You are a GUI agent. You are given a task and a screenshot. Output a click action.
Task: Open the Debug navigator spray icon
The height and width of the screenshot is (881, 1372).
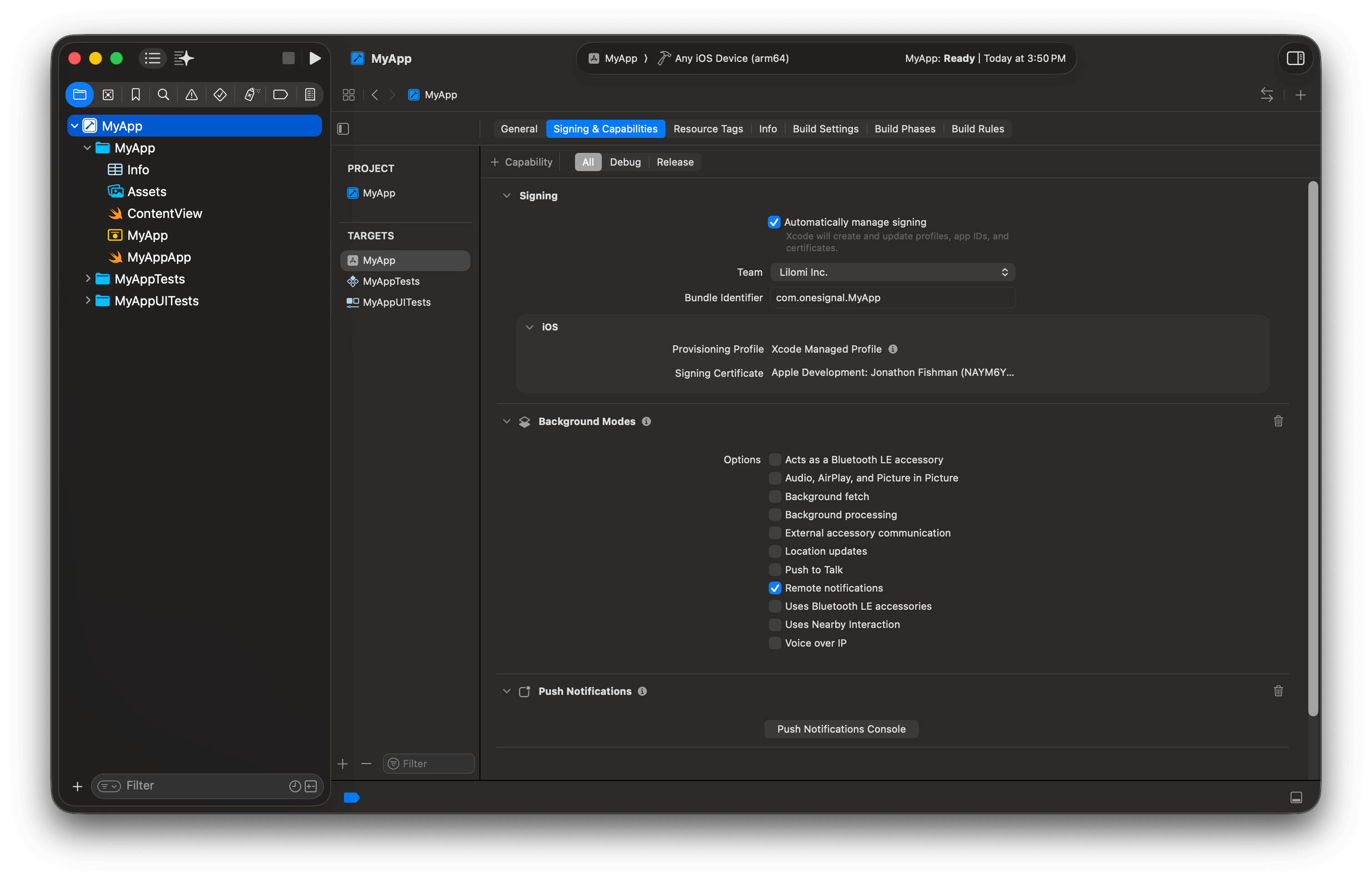click(252, 95)
